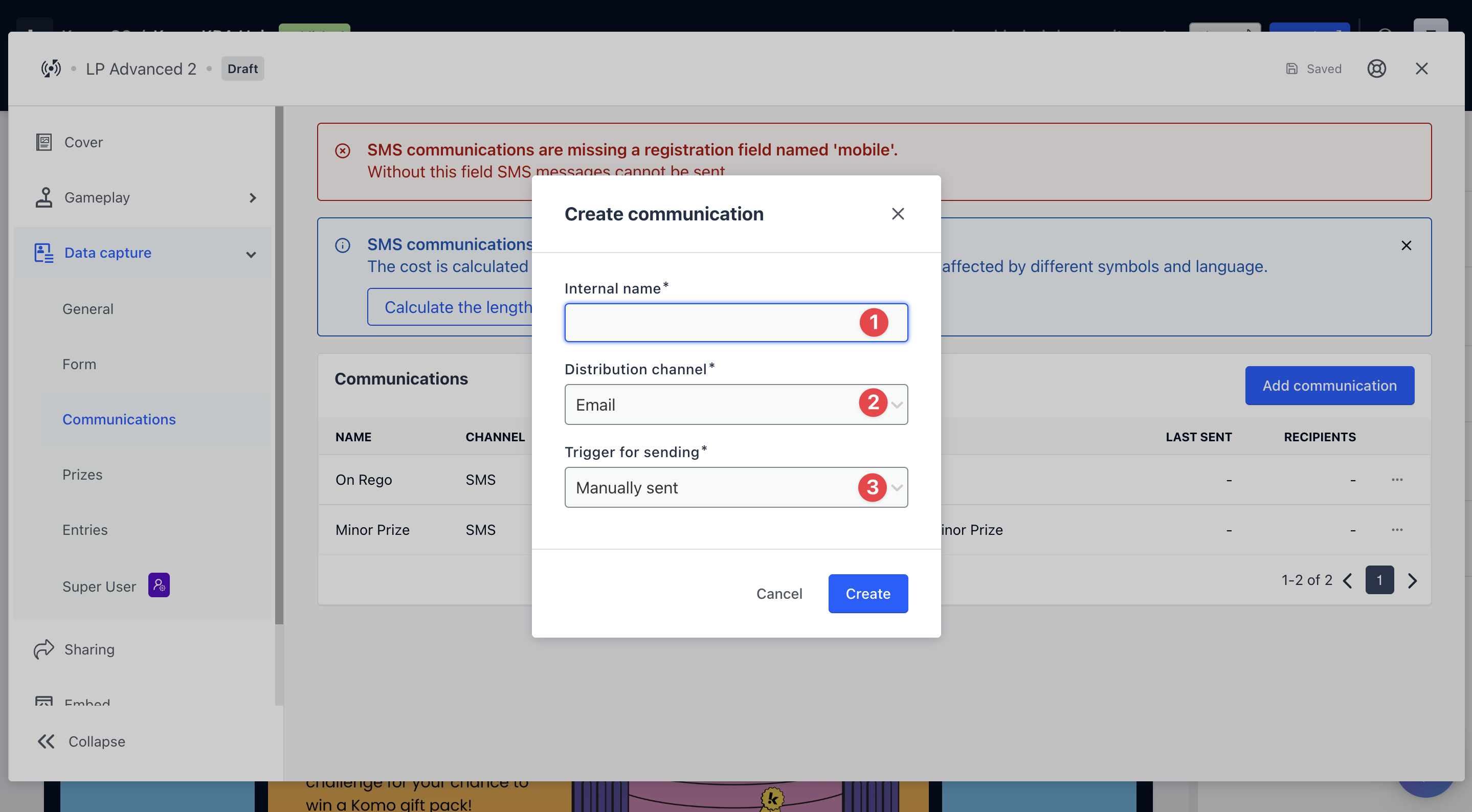
Task: Dismiss the SMS communications info banner
Action: (x=1407, y=246)
